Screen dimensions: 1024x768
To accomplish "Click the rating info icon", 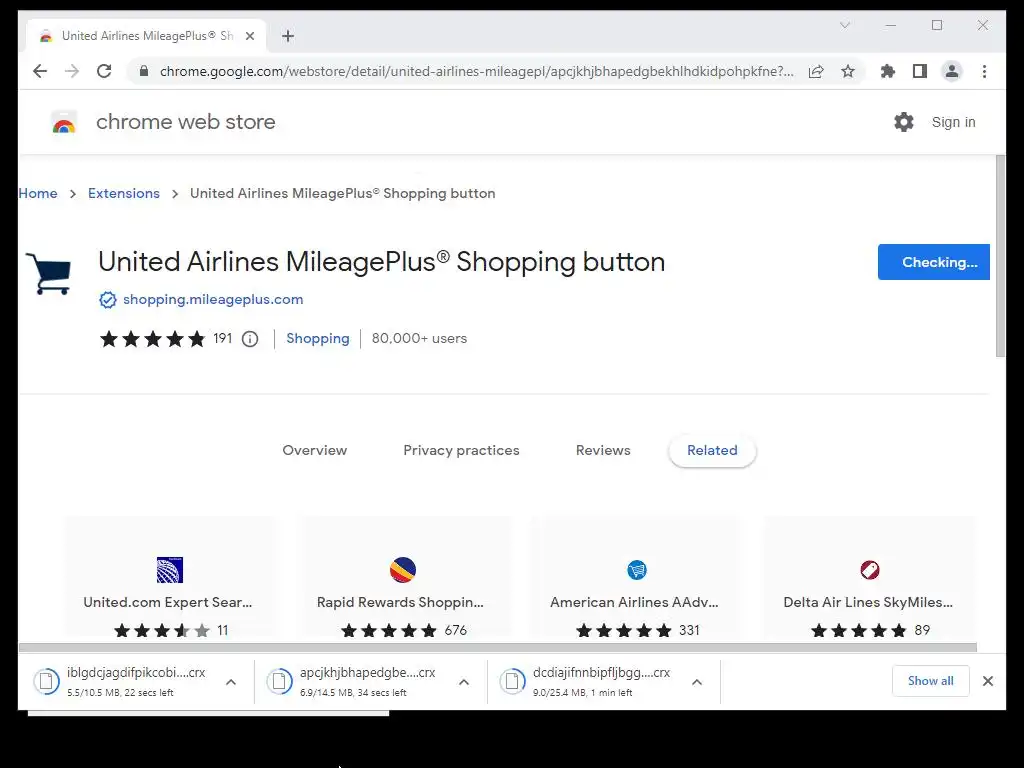I will pyautogui.click(x=250, y=339).
